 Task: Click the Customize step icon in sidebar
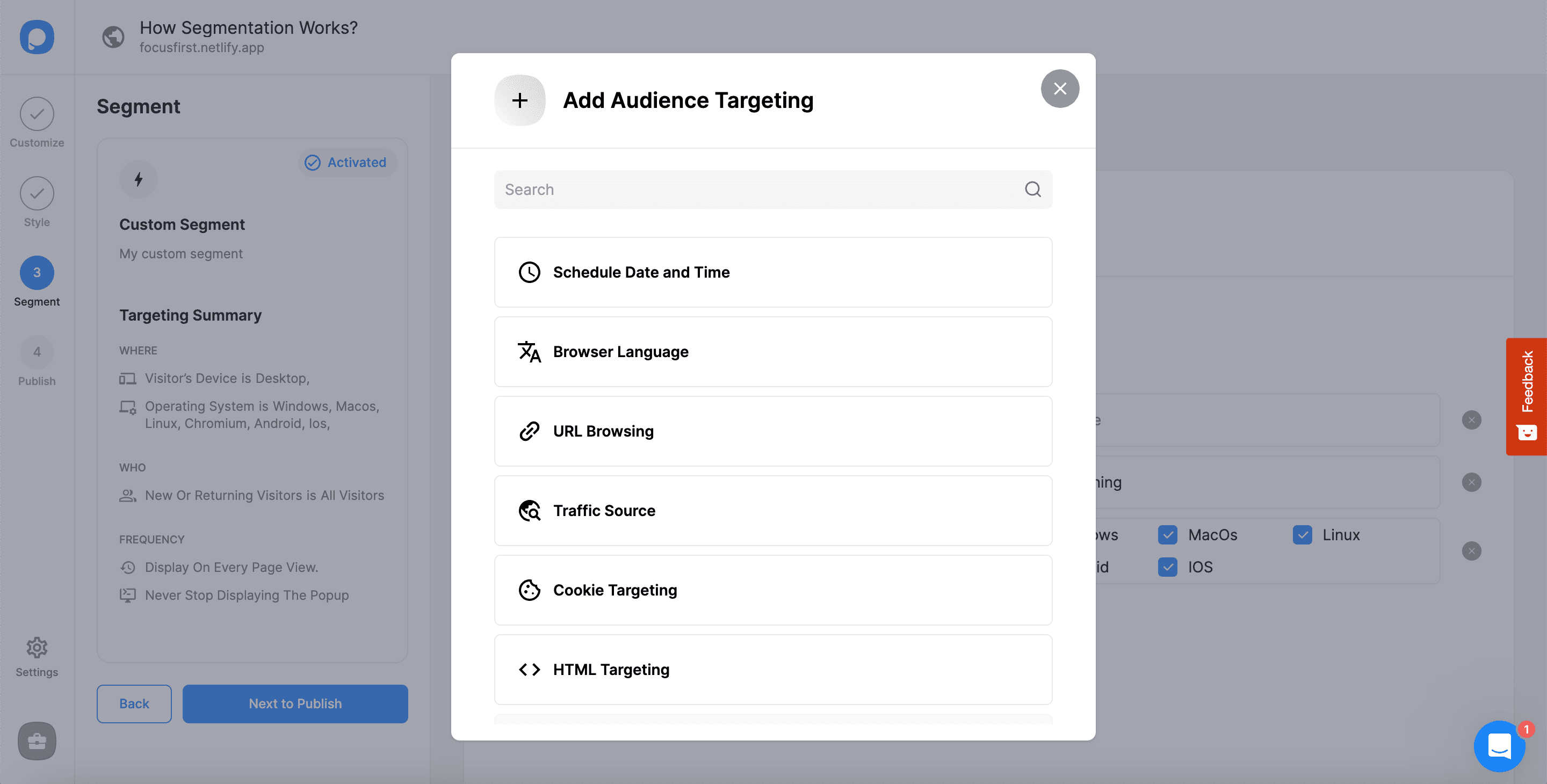pos(36,112)
